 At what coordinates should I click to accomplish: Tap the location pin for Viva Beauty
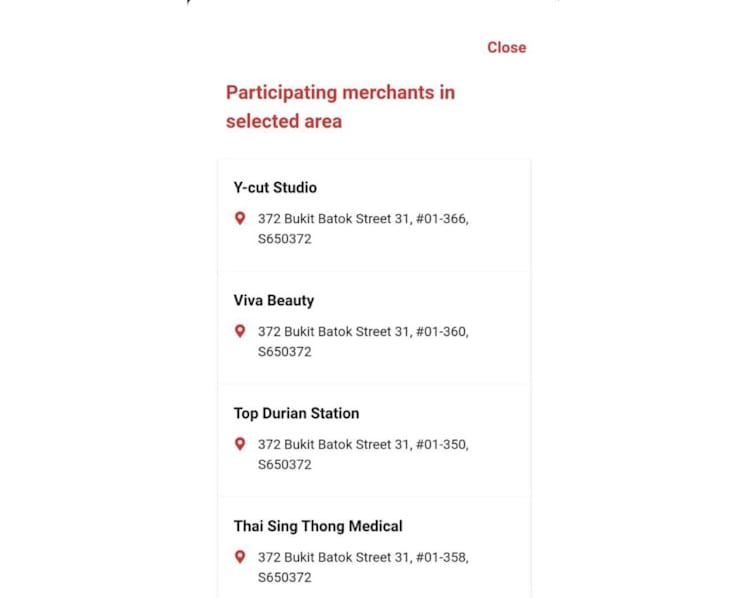point(240,331)
